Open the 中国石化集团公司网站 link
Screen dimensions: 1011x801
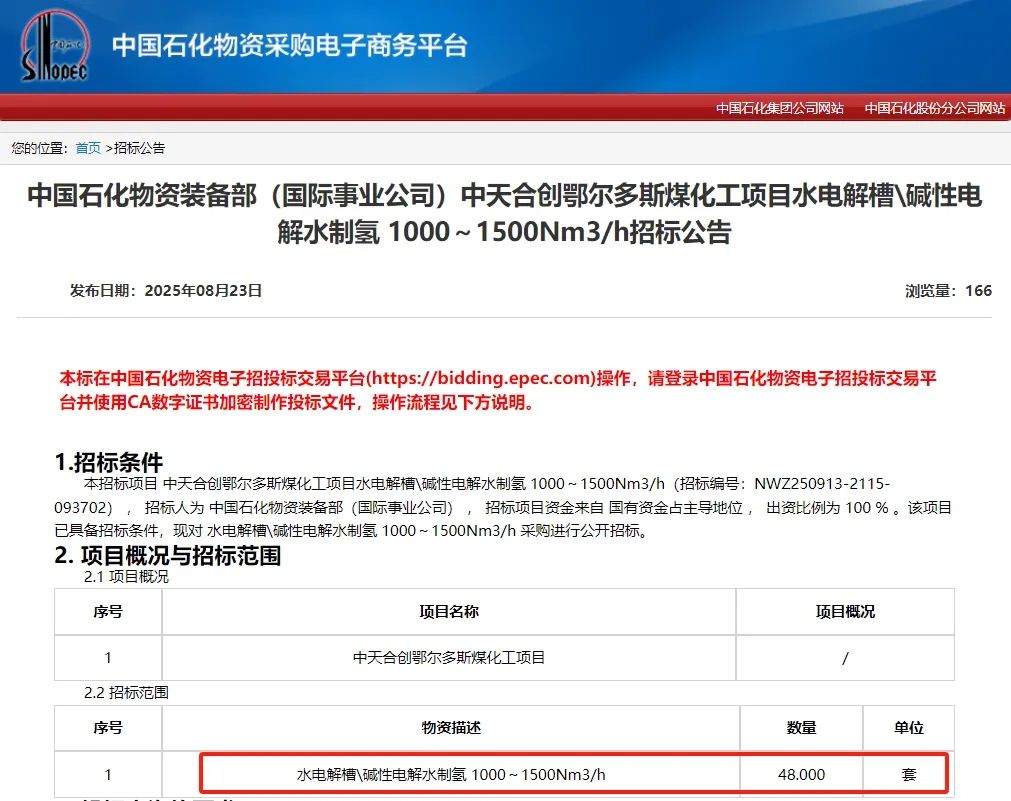click(779, 108)
